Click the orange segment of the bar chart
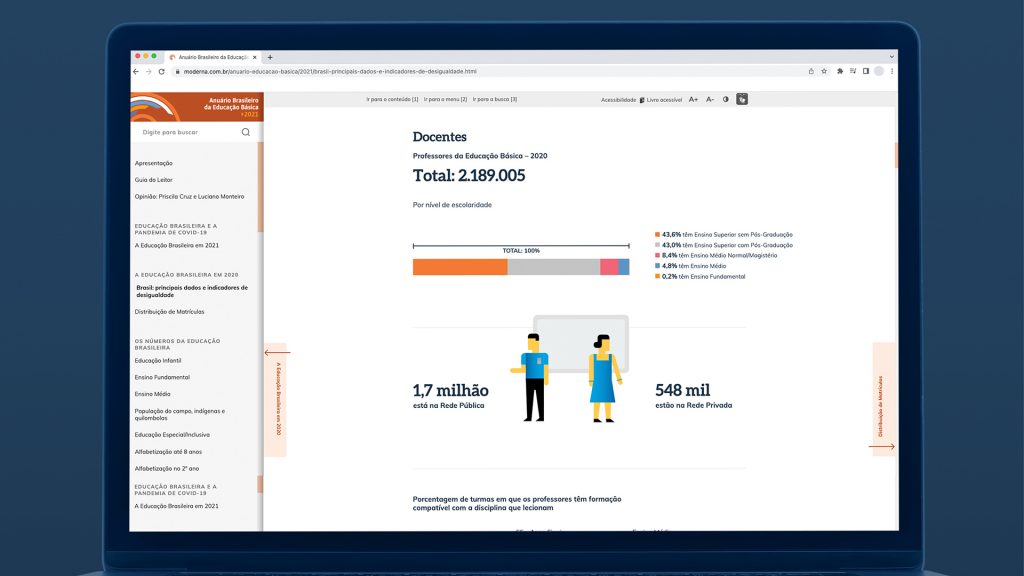Viewport: 1024px width, 576px height. (x=460, y=267)
